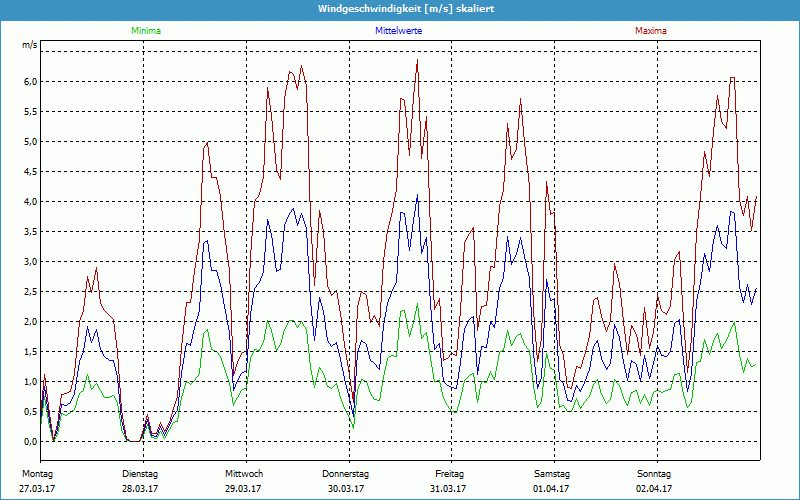Click the '5,0' y-axis value
Image resolution: width=800 pixels, height=500 pixels.
pos(32,141)
